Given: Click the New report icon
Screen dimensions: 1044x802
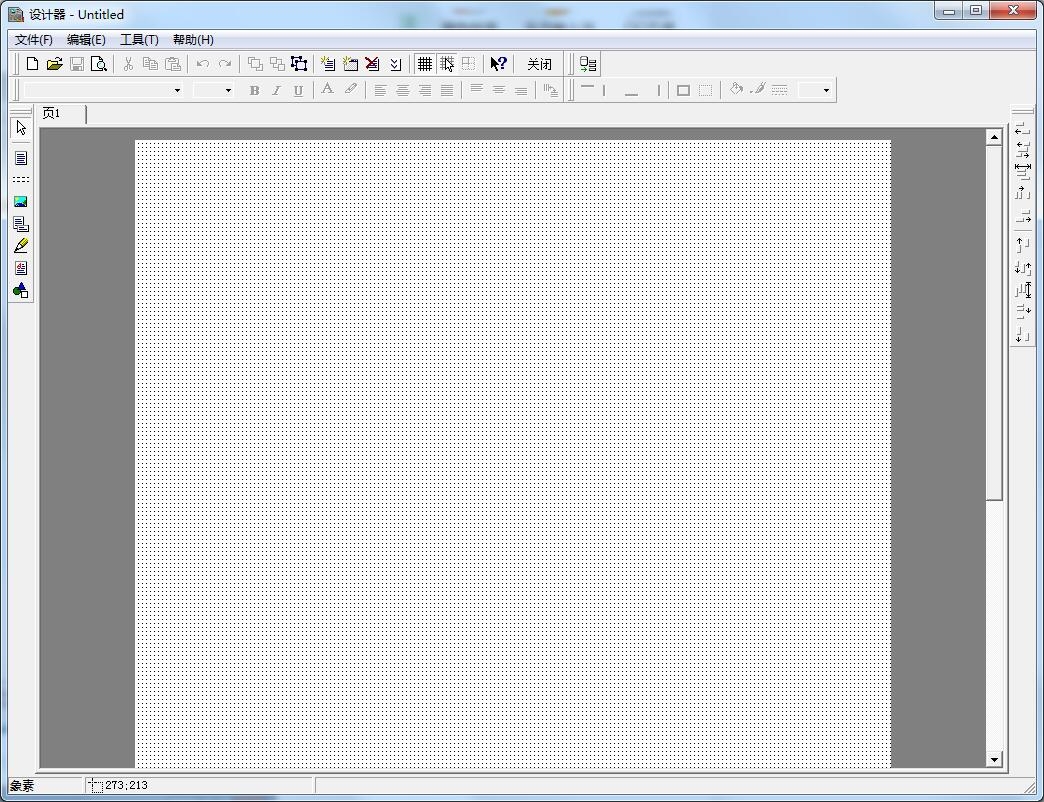Looking at the screenshot, I should 32,64.
